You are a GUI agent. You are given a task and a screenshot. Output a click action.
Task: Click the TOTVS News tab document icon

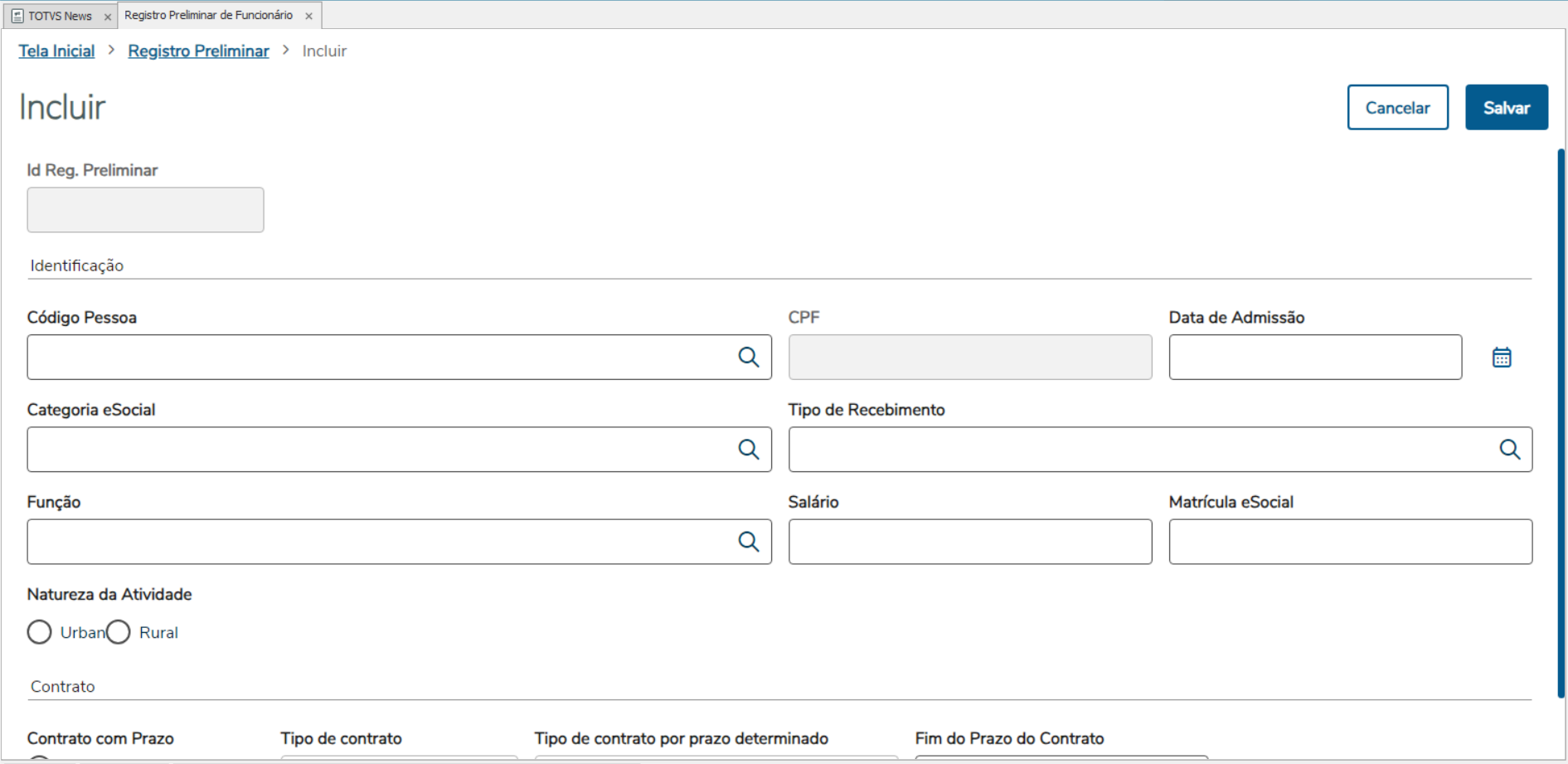click(17, 16)
